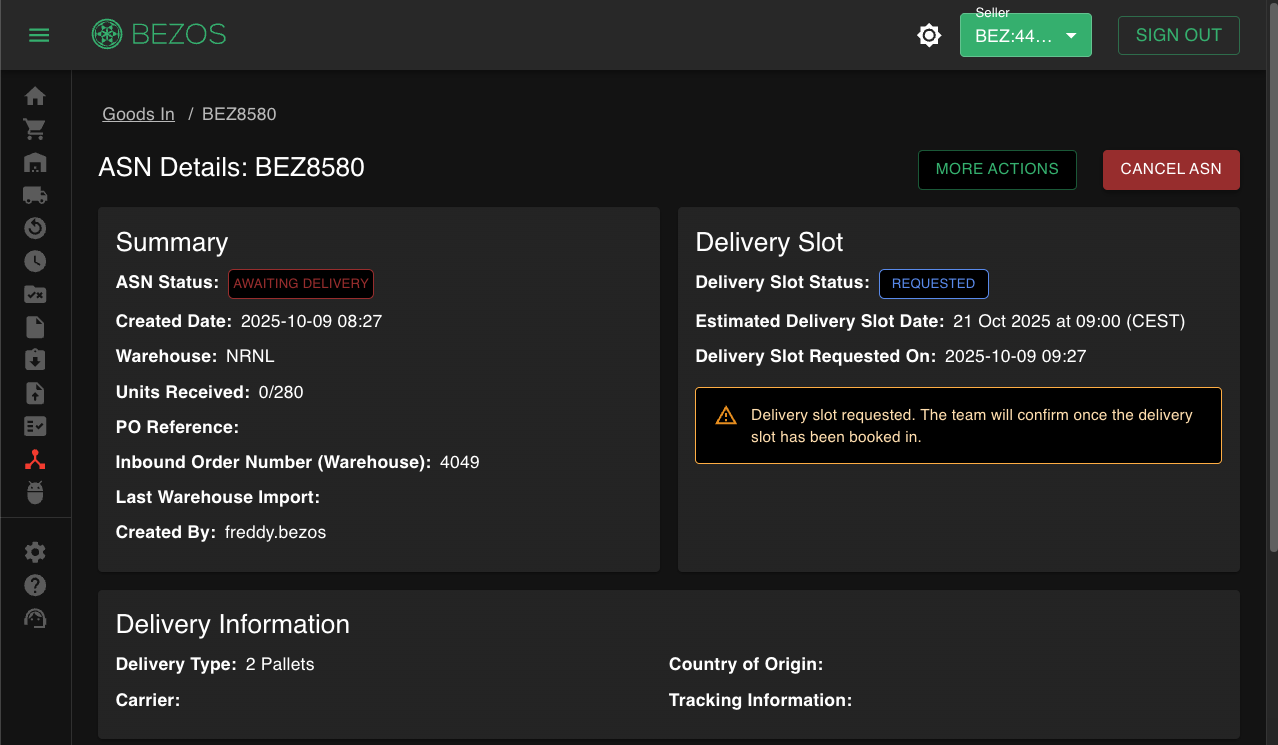The image size is (1278, 745).
Task: Click the BEZOS logo
Action: (x=159, y=35)
